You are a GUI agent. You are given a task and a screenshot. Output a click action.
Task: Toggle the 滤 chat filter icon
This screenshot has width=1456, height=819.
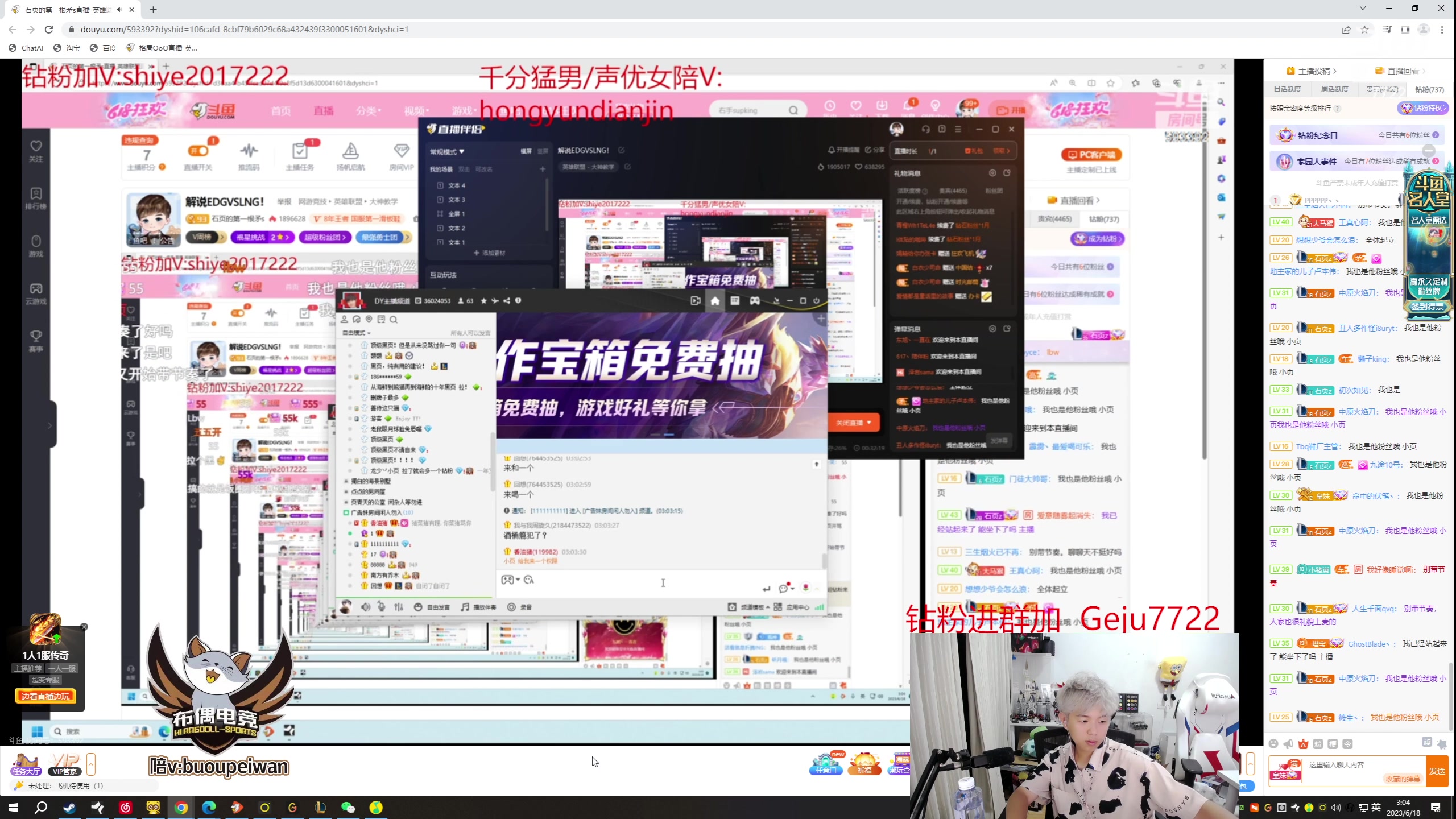pos(1427,742)
